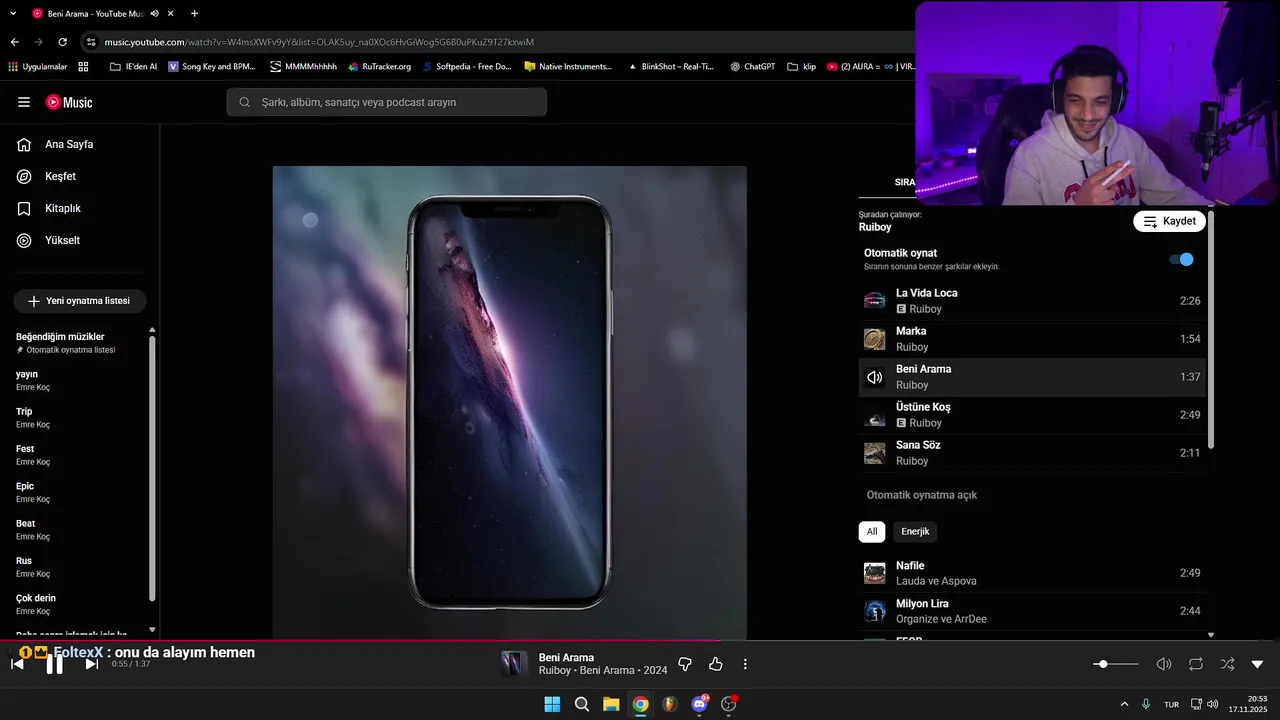Viewport: 1280px width, 720px height.
Task: Play Milyon Lira by Organize ve ArrDee
Action: point(1032,611)
